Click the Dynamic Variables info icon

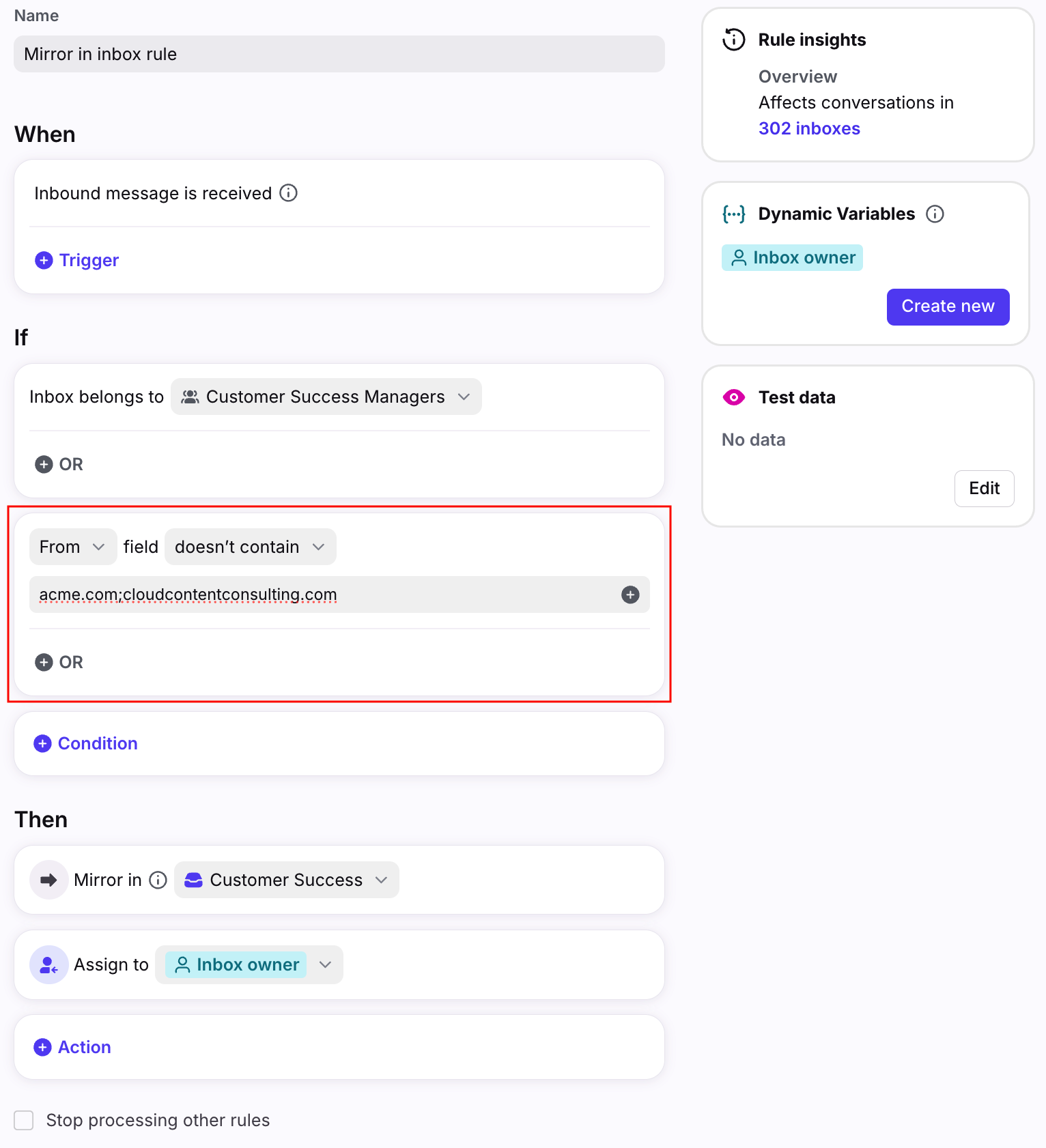(x=935, y=214)
